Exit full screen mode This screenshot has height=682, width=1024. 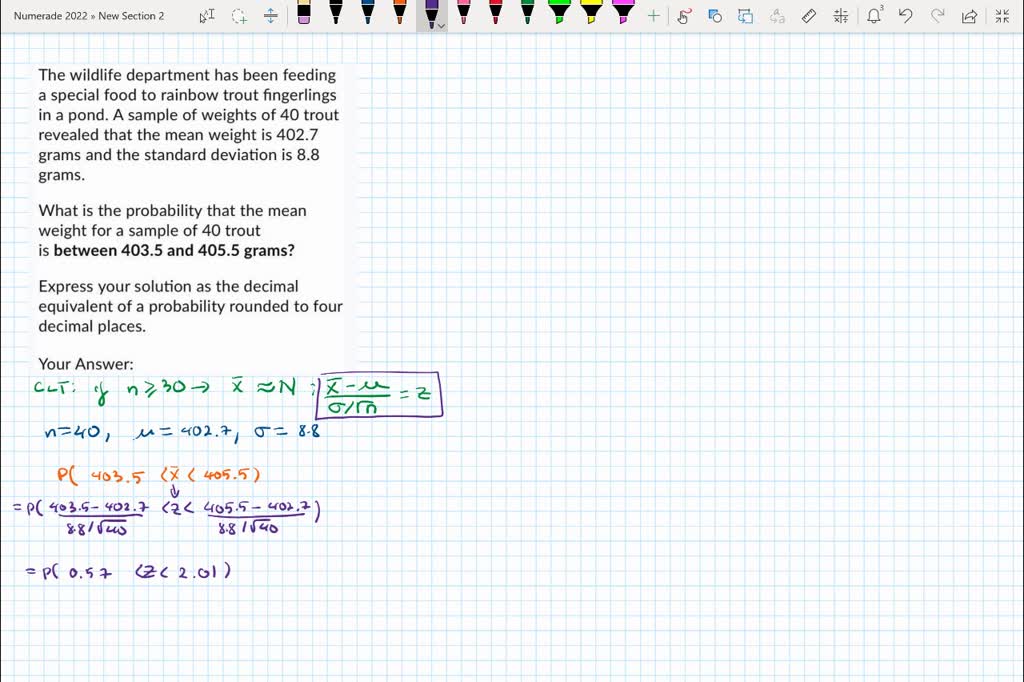pos(1002,16)
